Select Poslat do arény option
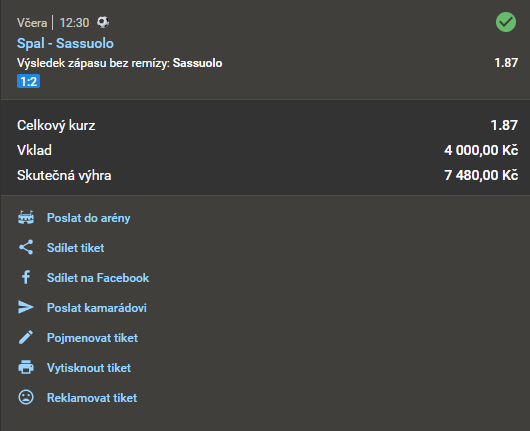 click(89, 218)
